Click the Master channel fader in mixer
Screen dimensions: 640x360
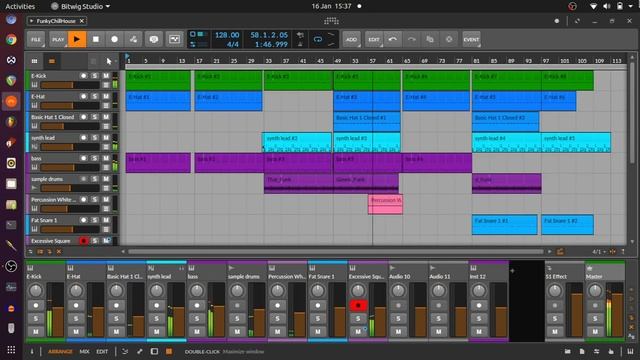617,309
